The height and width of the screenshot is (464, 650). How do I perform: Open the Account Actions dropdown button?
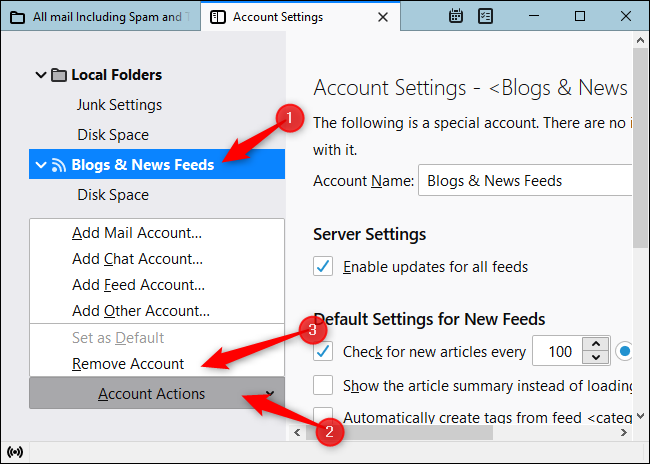157,393
